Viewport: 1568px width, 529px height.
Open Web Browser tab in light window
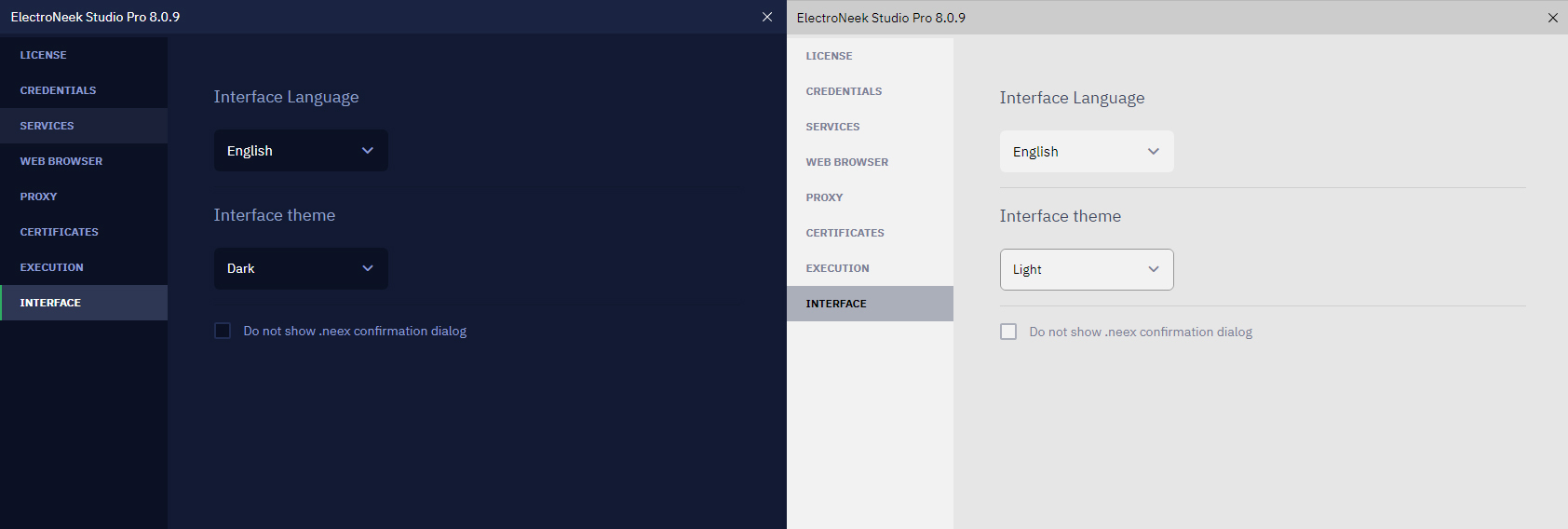[870, 162]
